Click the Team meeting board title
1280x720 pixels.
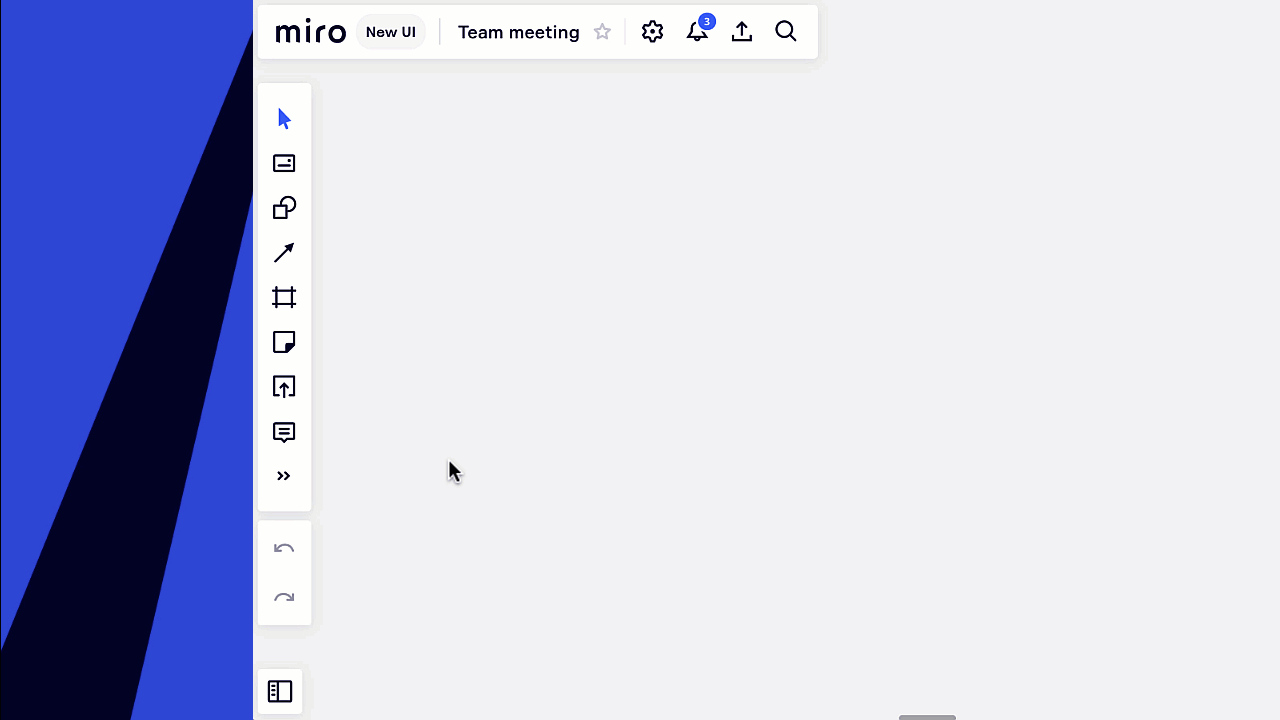[x=518, y=32]
